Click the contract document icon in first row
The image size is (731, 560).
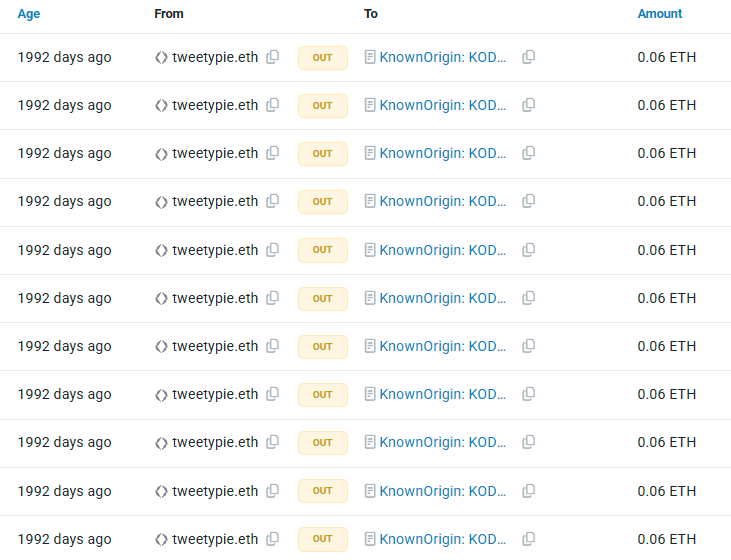click(x=370, y=57)
